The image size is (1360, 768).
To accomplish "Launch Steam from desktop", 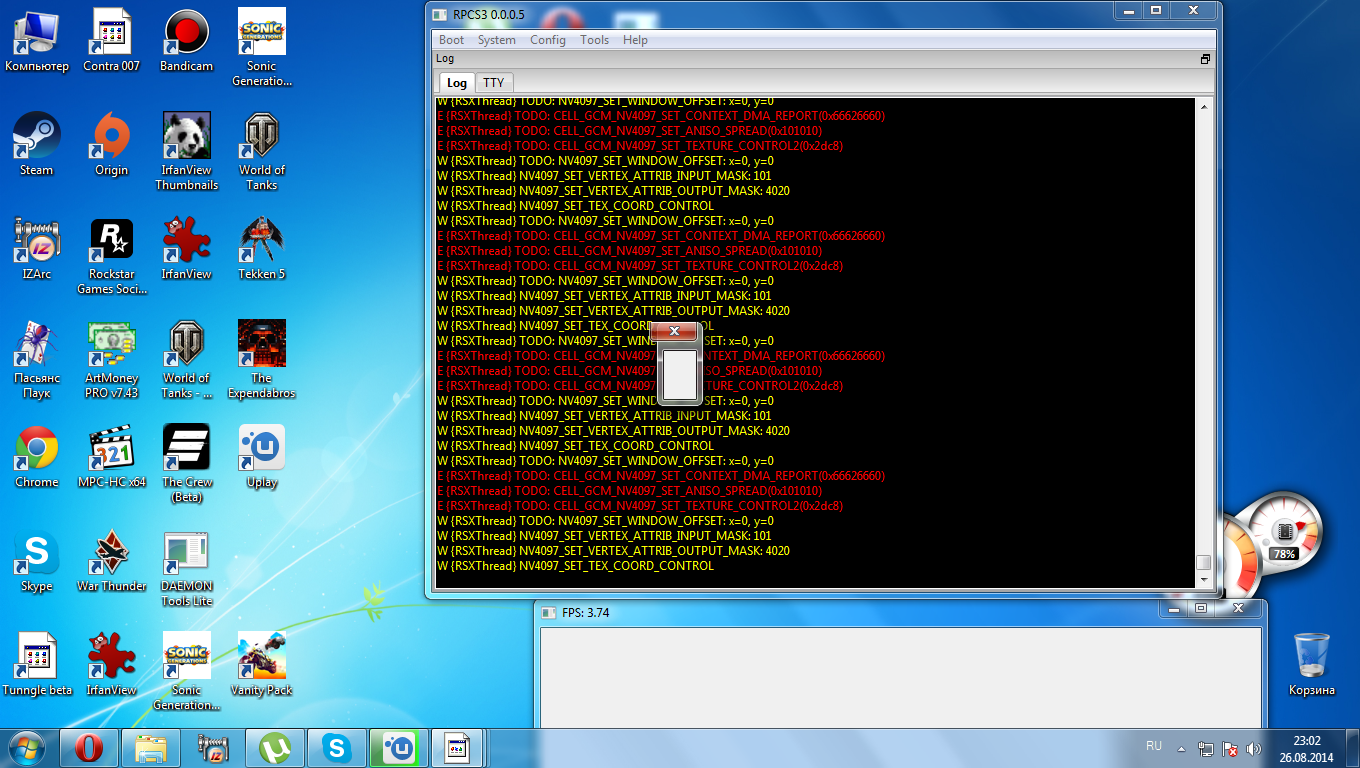I will tap(37, 140).
